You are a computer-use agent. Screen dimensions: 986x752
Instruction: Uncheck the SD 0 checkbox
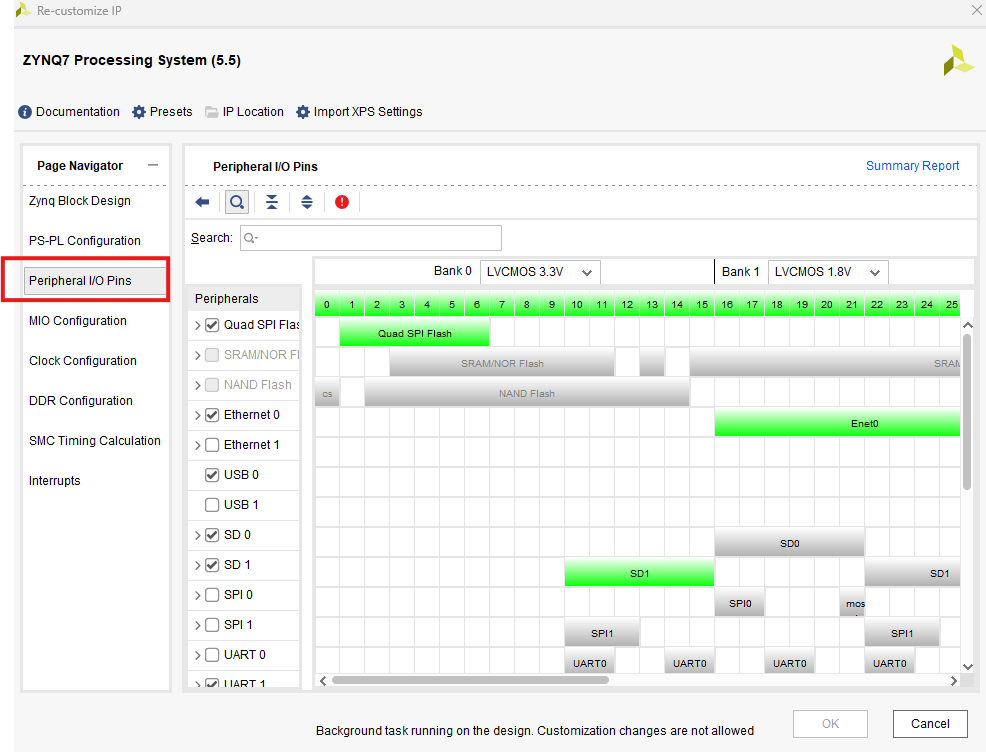click(213, 535)
